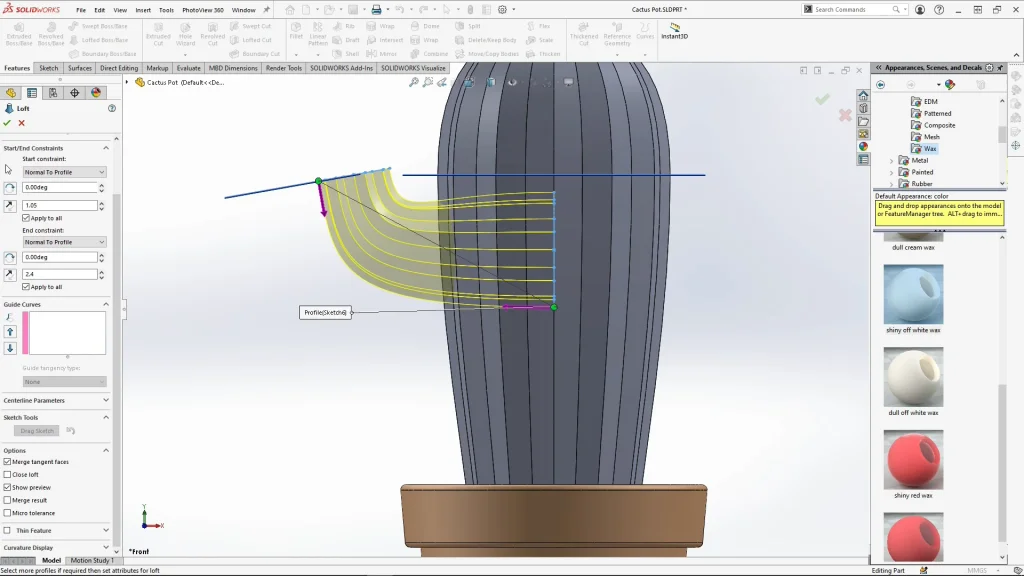1024x576 pixels.
Task: Enable the Close loft checkbox
Action: pos(8,475)
